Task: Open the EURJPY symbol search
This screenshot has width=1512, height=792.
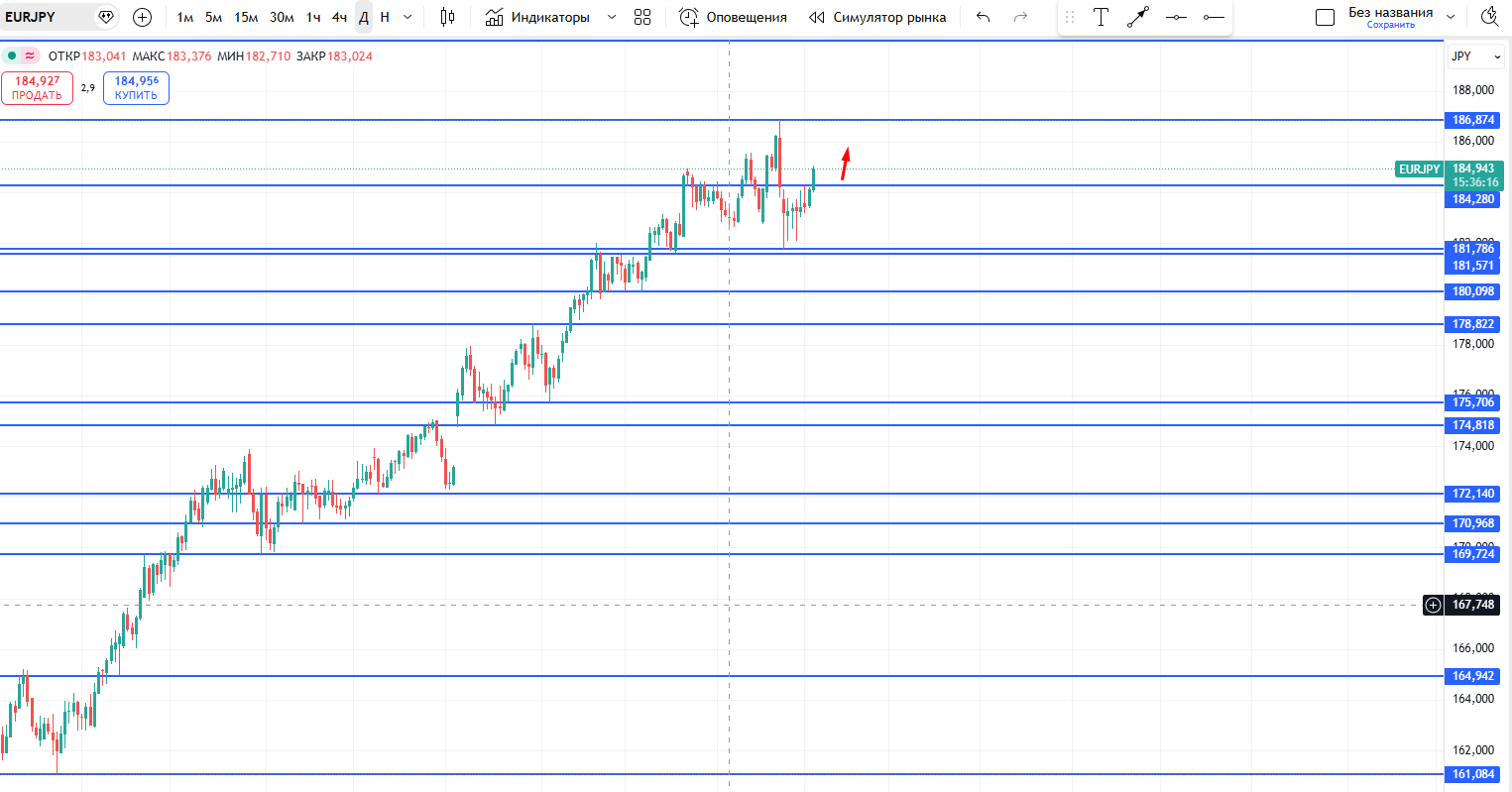Action: point(31,17)
